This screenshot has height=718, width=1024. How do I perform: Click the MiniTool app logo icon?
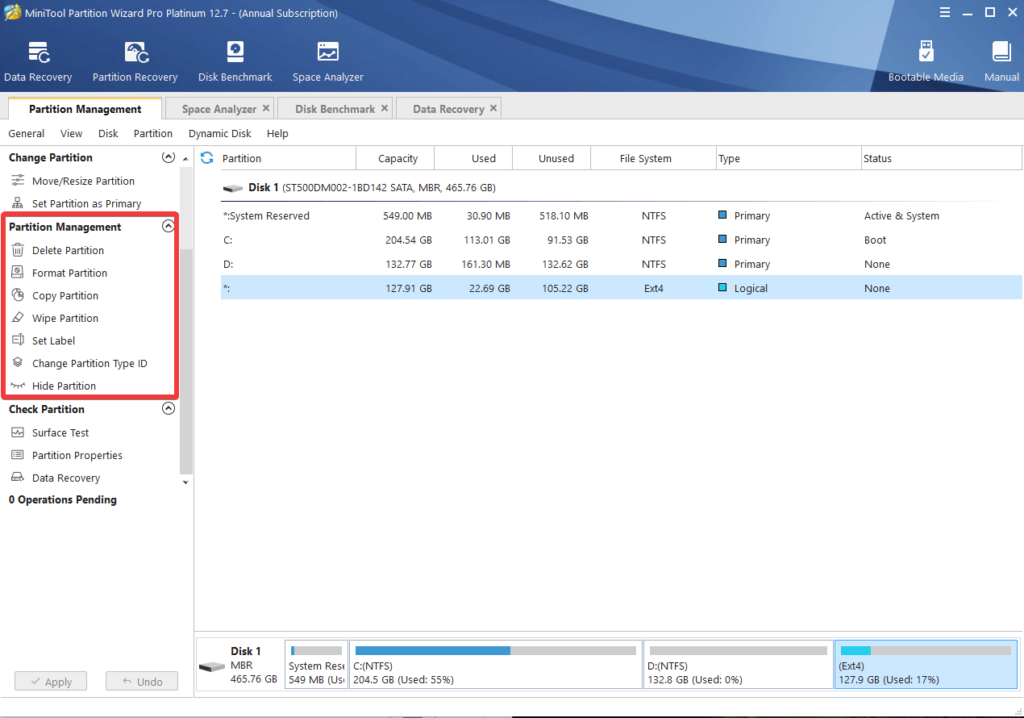tap(12, 12)
